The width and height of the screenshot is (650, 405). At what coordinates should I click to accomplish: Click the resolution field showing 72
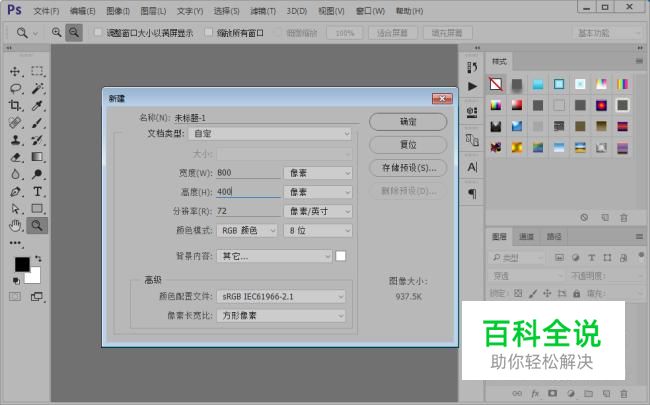pyautogui.click(x=248, y=211)
